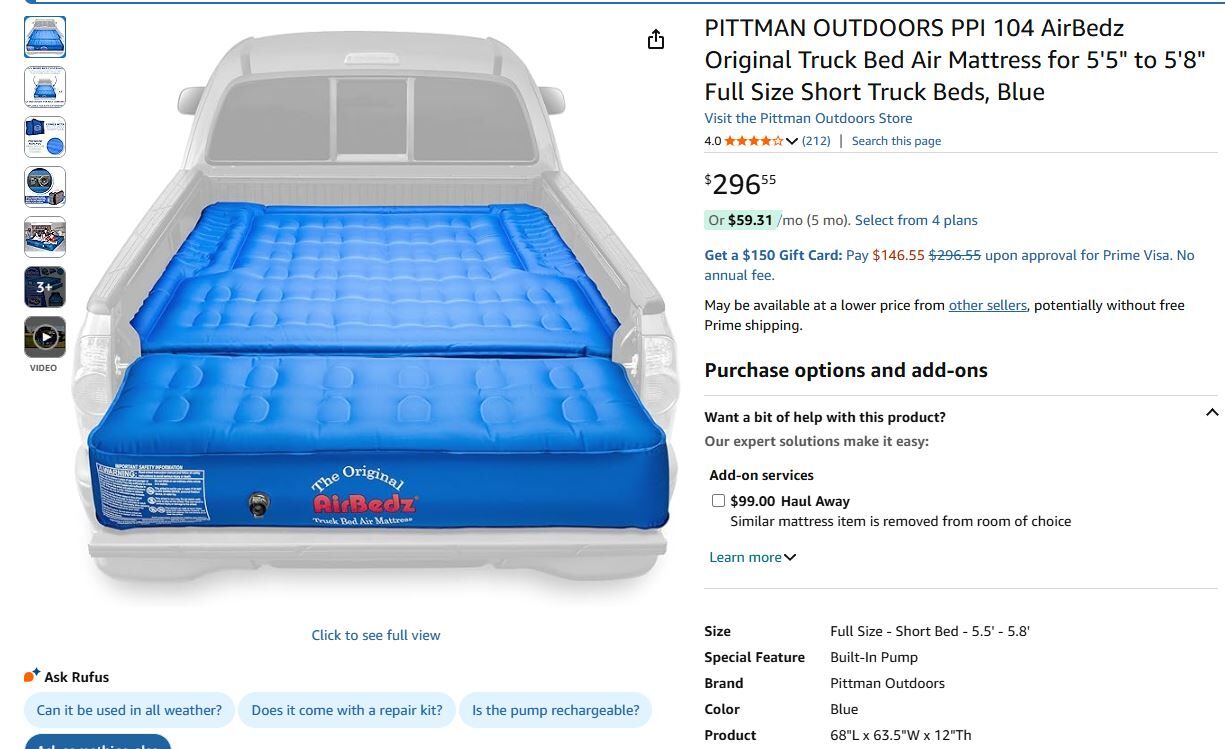This screenshot has height=749, width=1225.
Task: View the people on mattress thumbnail
Action: (45, 237)
